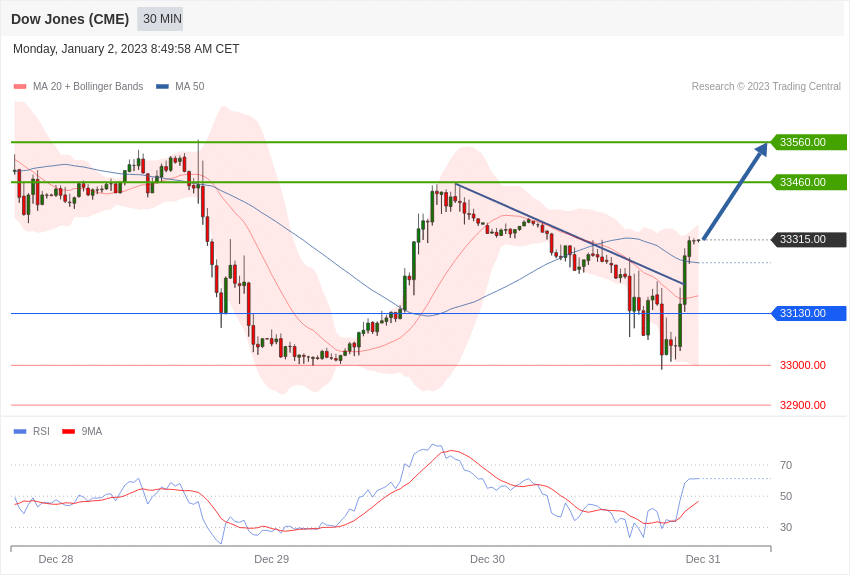The height and width of the screenshot is (576, 850).
Task: Click the 33130.00 pivot price label
Action: pos(809,313)
